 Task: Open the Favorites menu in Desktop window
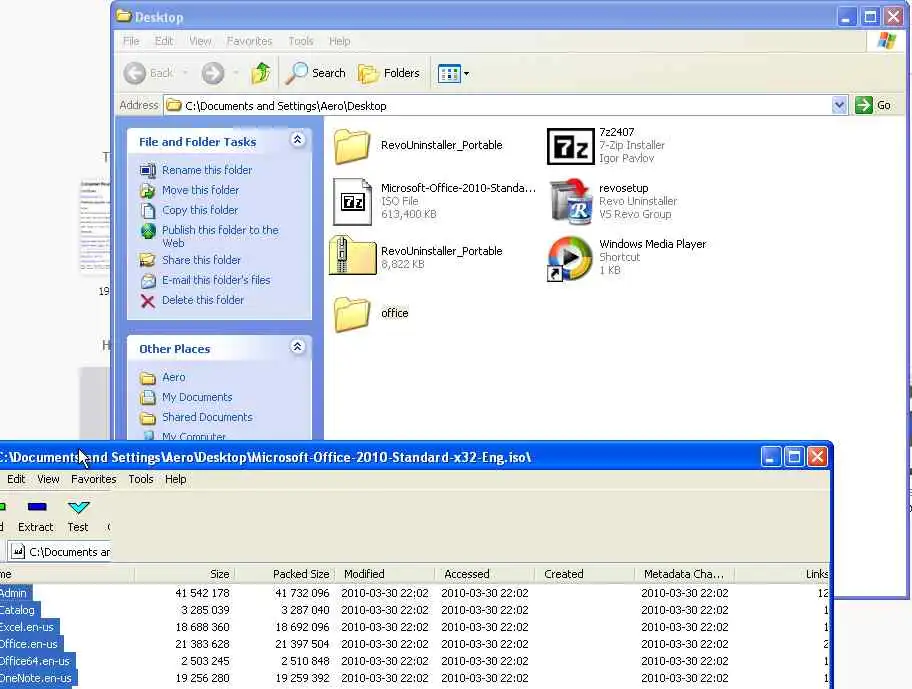click(x=249, y=41)
